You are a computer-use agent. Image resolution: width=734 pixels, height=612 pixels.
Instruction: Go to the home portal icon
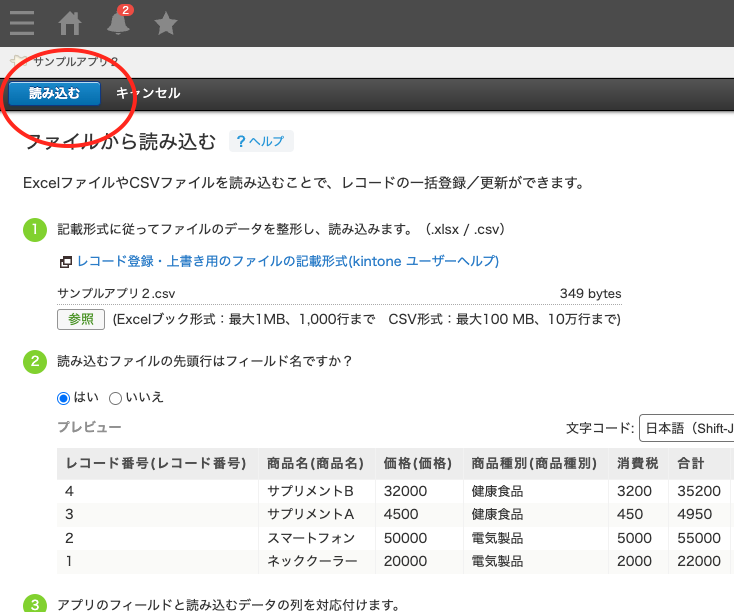click(70, 22)
